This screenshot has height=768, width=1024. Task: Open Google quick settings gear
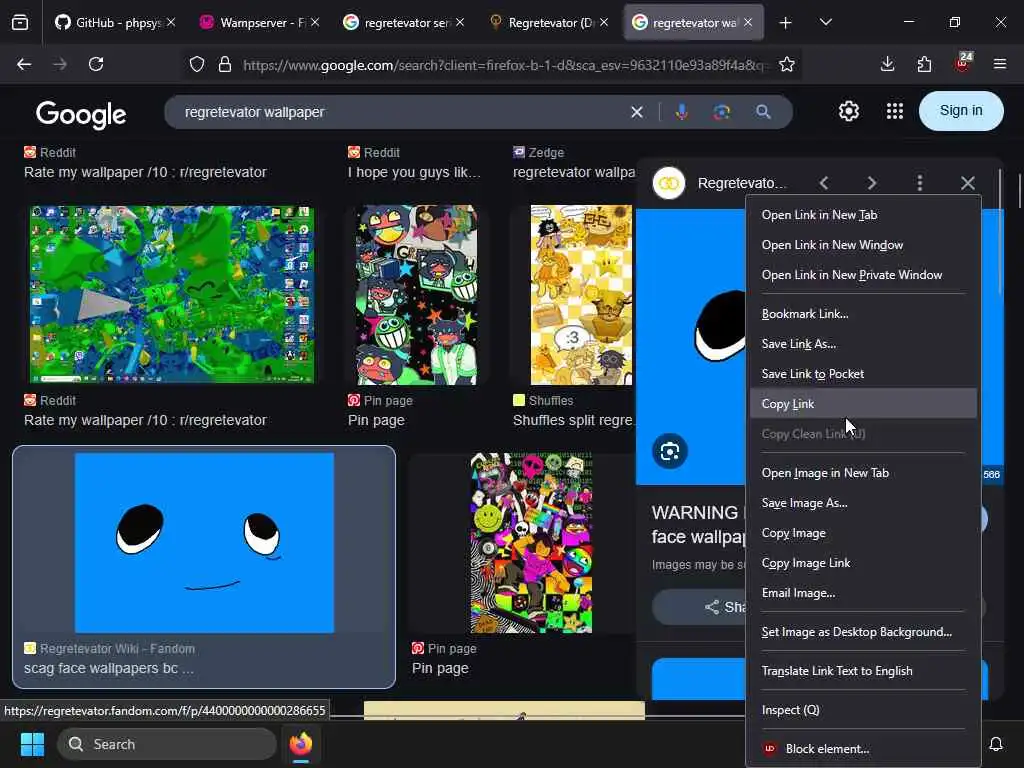(849, 112)
